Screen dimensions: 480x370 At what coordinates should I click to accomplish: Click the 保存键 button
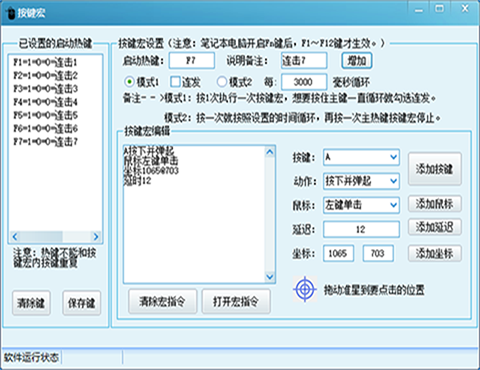82,303
